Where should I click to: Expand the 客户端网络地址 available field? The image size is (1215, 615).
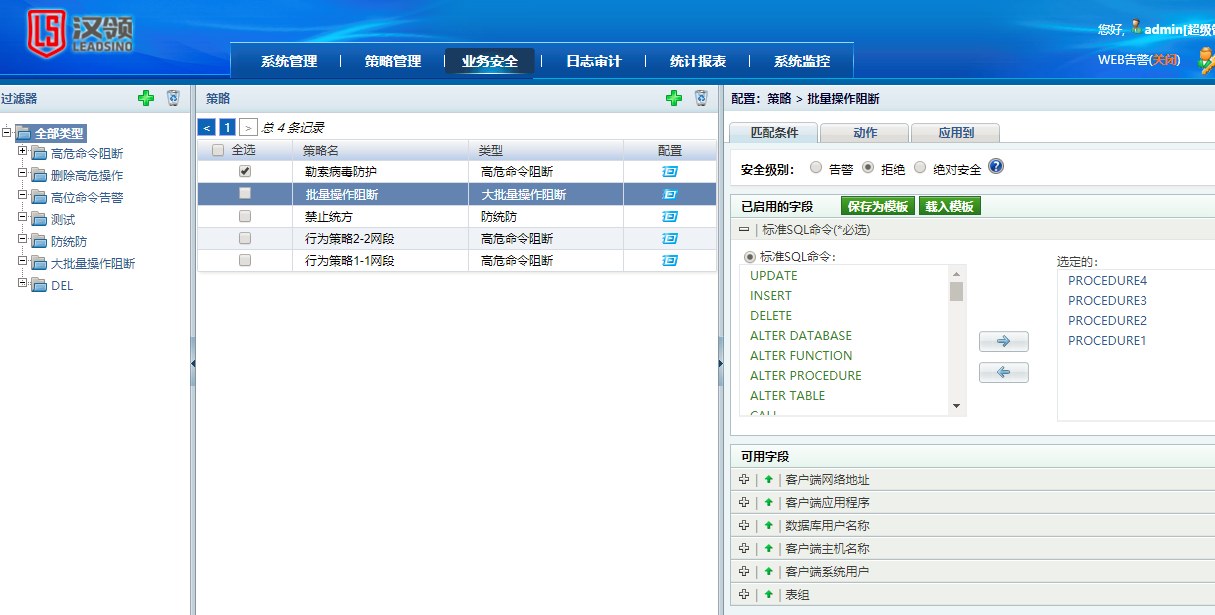[x=743, y=479]
